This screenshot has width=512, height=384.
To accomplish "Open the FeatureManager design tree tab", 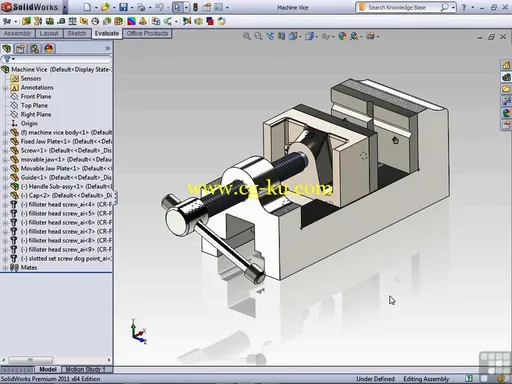I will point(7,49).
